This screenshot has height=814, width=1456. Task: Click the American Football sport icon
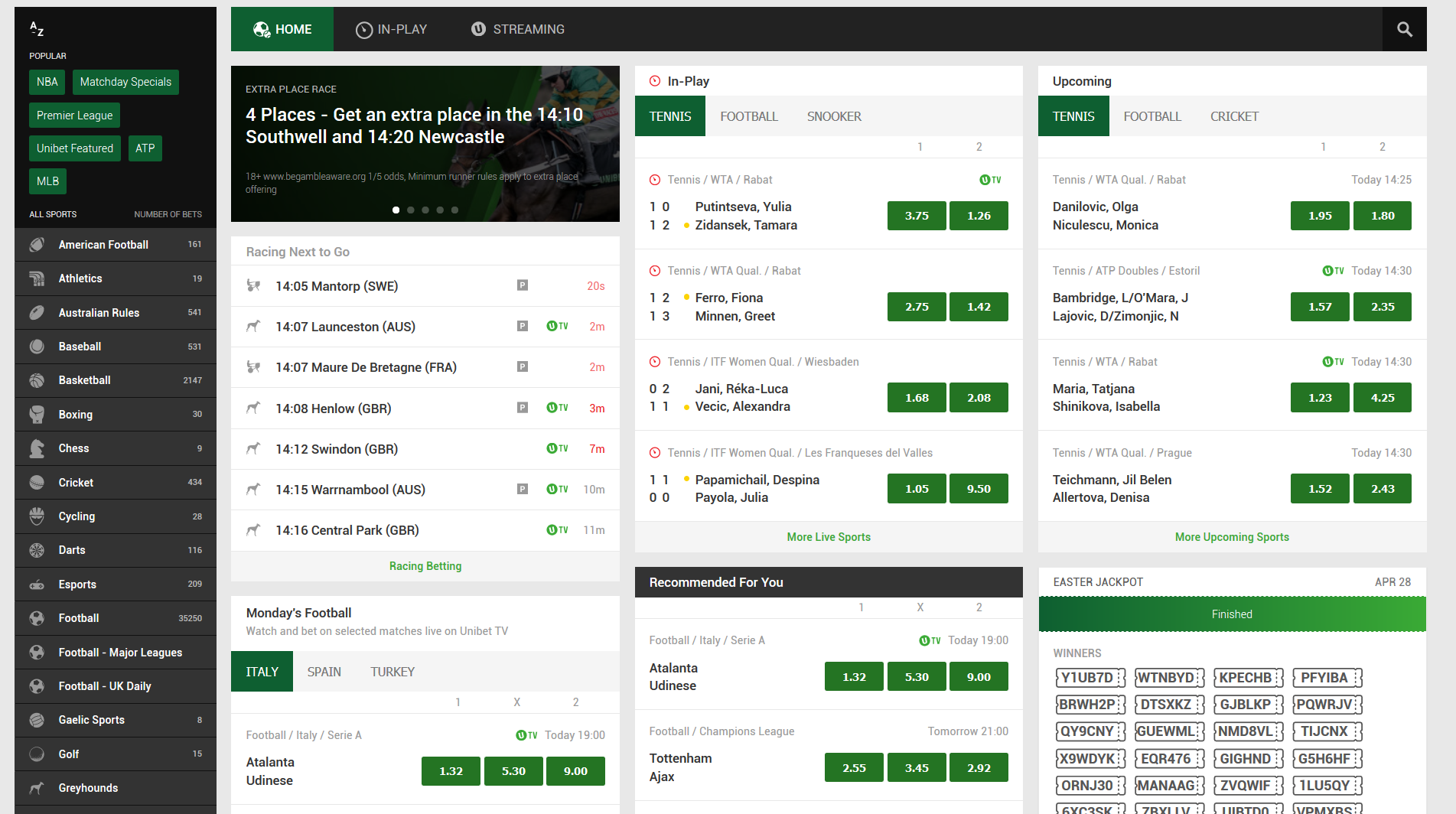37,245
